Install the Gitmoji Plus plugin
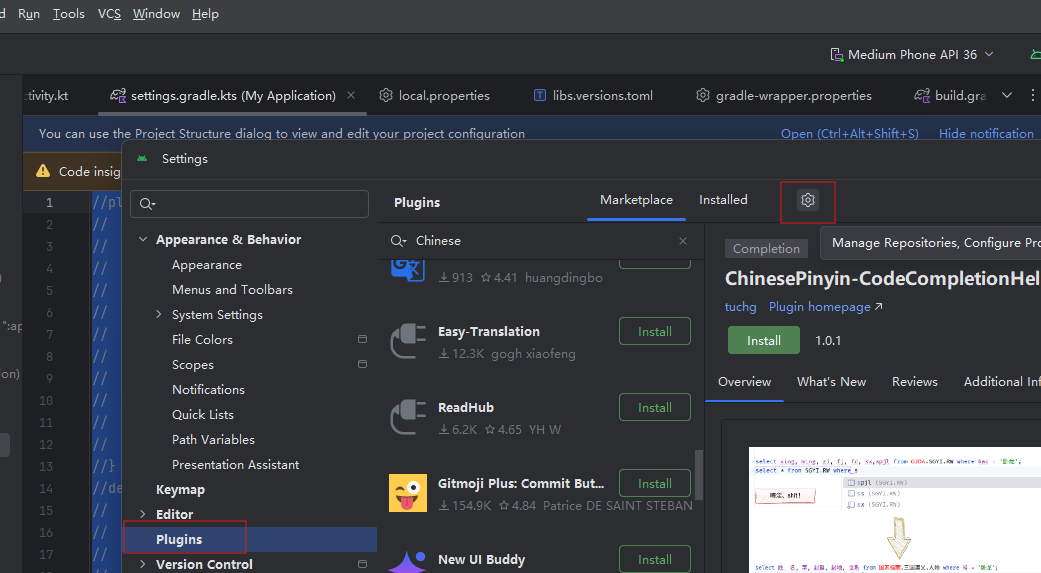 pos(655,483)
